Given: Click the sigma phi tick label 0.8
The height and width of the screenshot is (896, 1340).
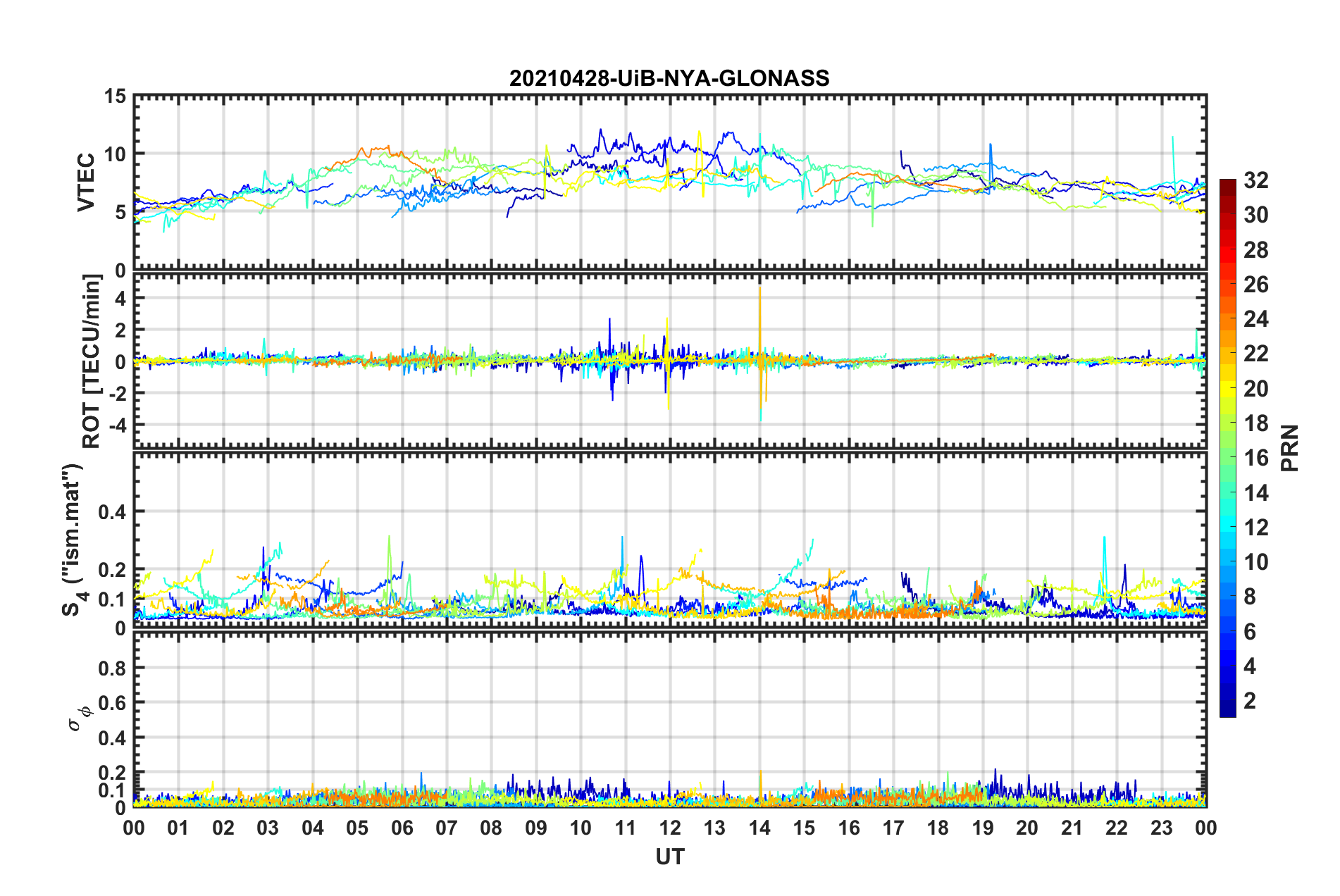Looking at the screenshot, I should (113, 668).
